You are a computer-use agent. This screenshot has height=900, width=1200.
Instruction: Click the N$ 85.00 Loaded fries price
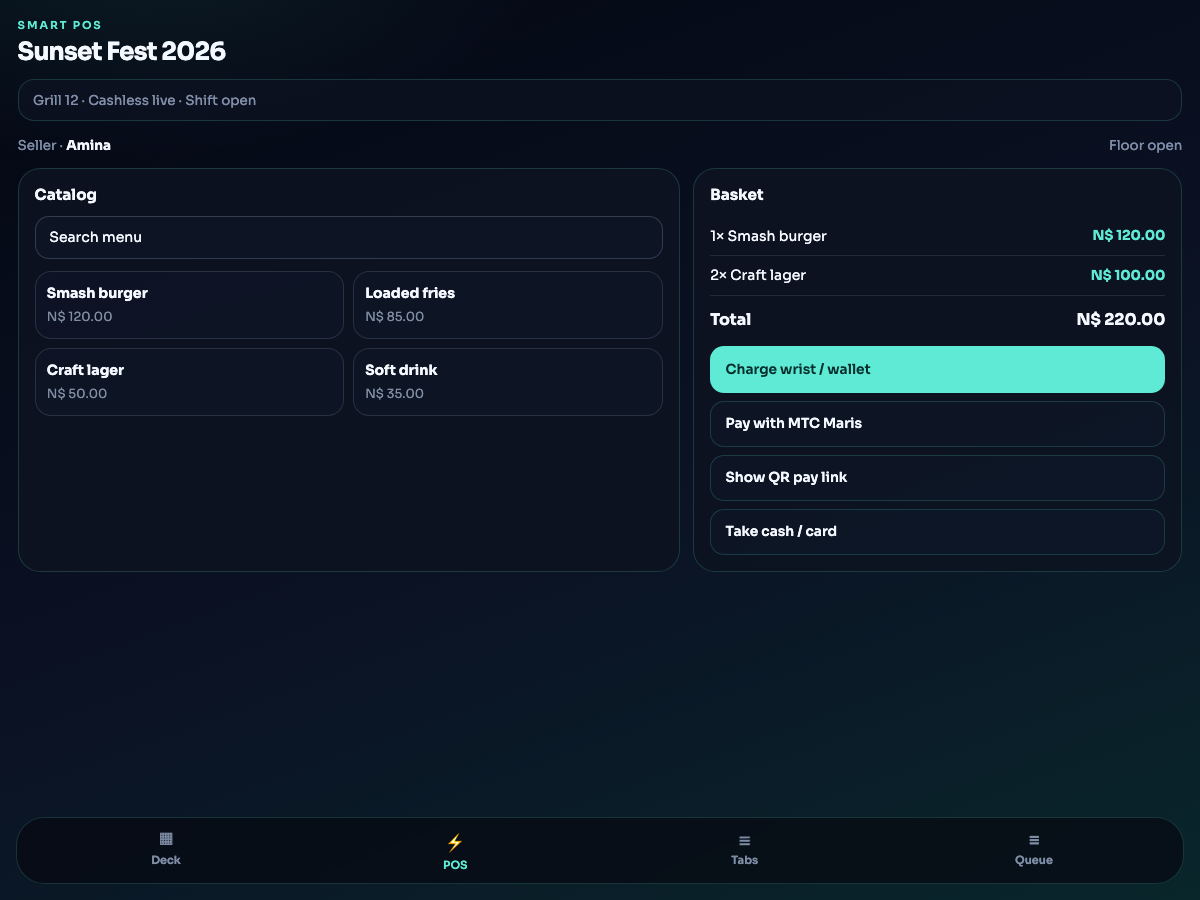pos(395,317)
